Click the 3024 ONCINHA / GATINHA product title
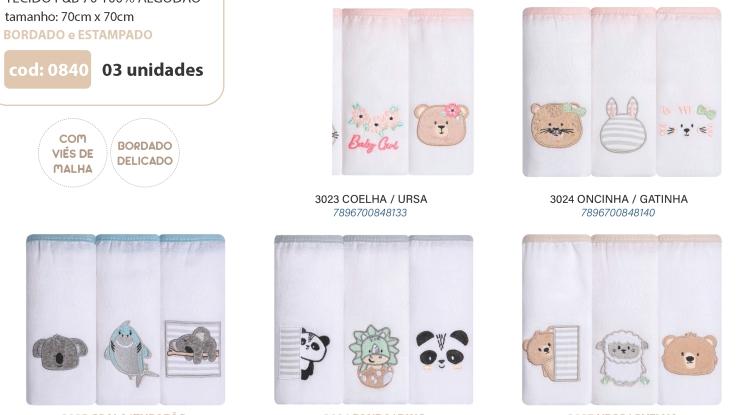The image size is (742, 415). [x=618, y=199]
